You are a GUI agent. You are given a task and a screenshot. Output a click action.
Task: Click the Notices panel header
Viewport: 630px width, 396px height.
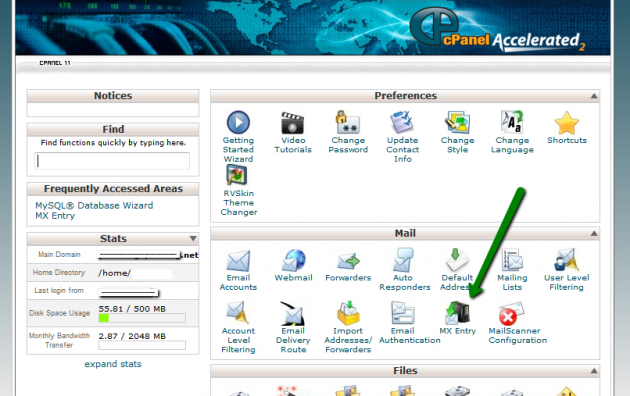113,96
